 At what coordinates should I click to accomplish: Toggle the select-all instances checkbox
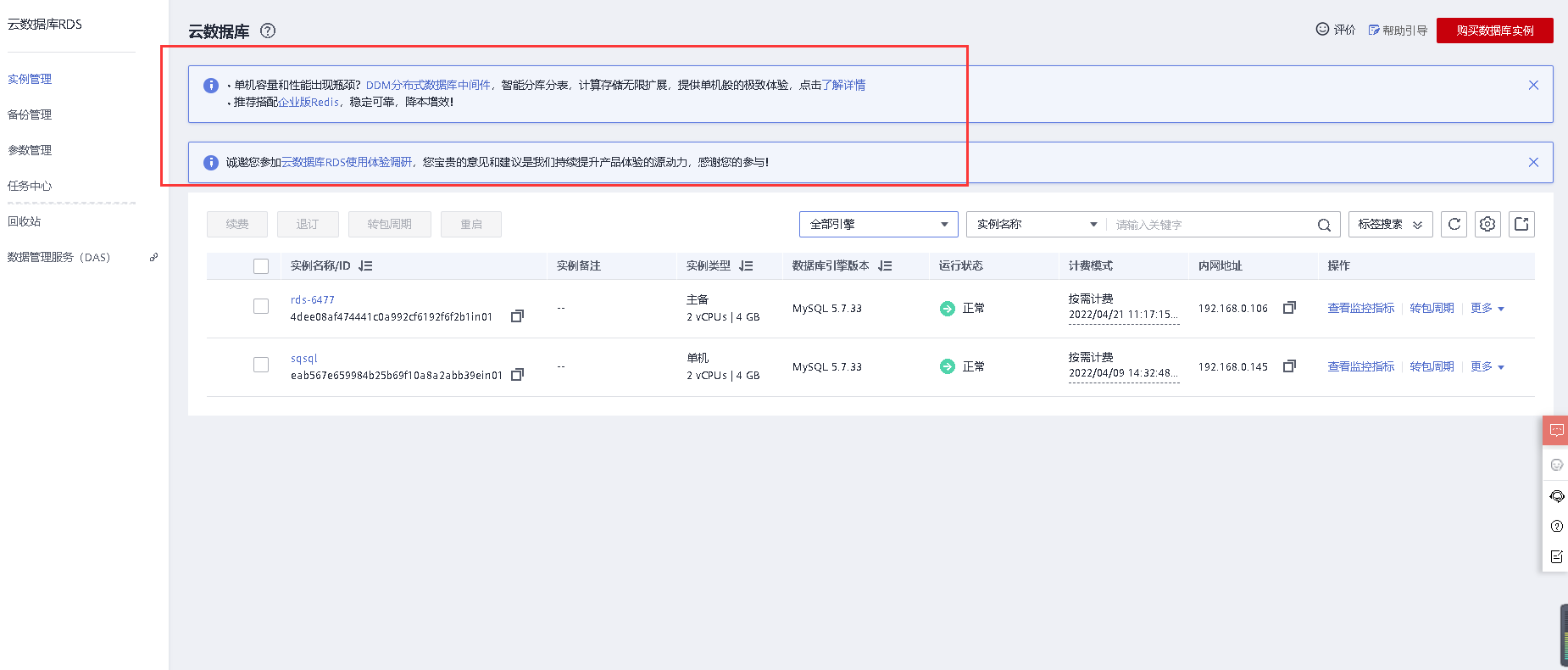click(x=261, y=266)
